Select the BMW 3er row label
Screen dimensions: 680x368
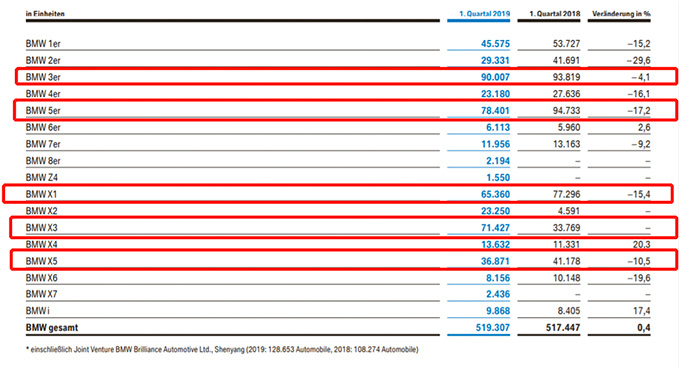tap(43, 77)
